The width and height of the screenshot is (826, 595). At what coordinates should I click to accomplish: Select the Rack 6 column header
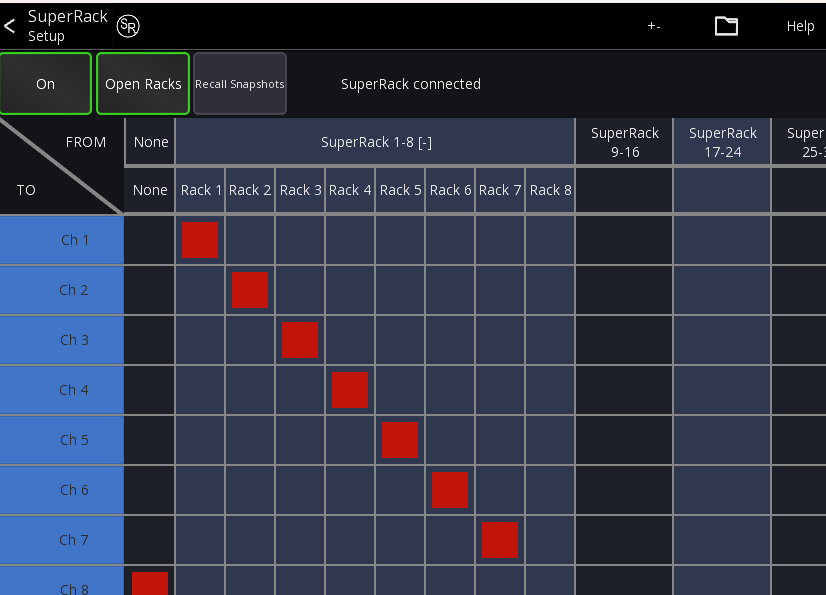coord(450,190)
